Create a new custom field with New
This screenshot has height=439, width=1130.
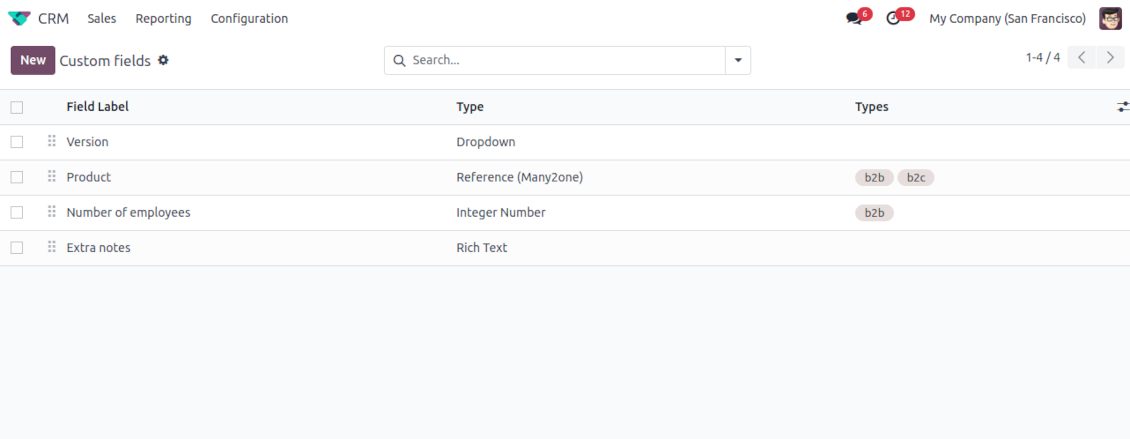point(32,61)
